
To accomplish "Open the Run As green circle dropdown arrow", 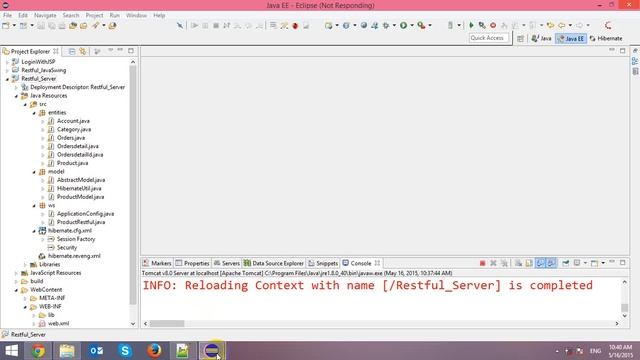I will click(x=412, y=25).
